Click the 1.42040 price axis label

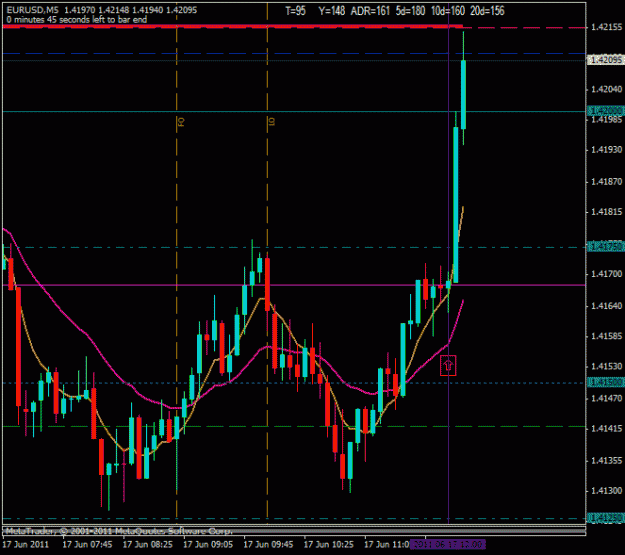click(606, 89)
